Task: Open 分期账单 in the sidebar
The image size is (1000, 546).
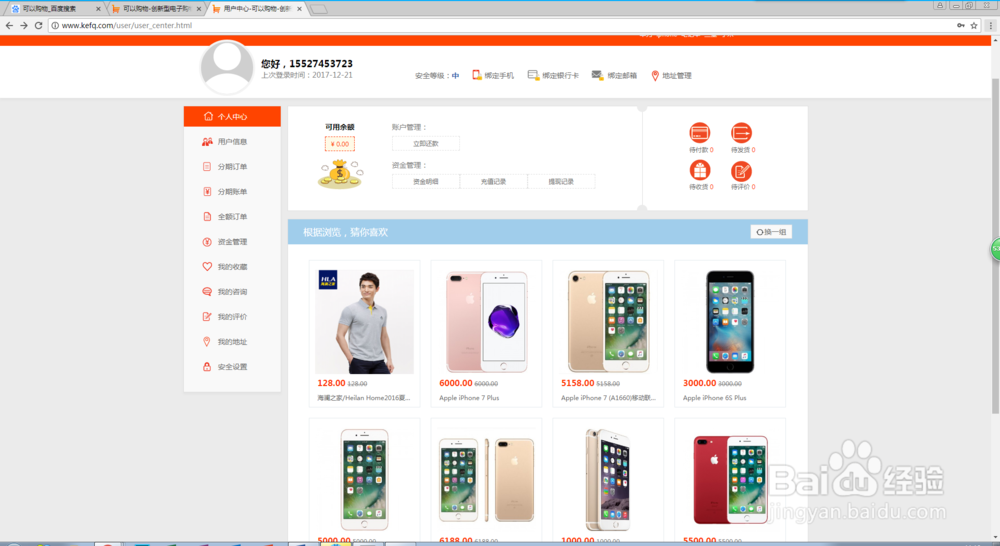Action: [232, 191]
